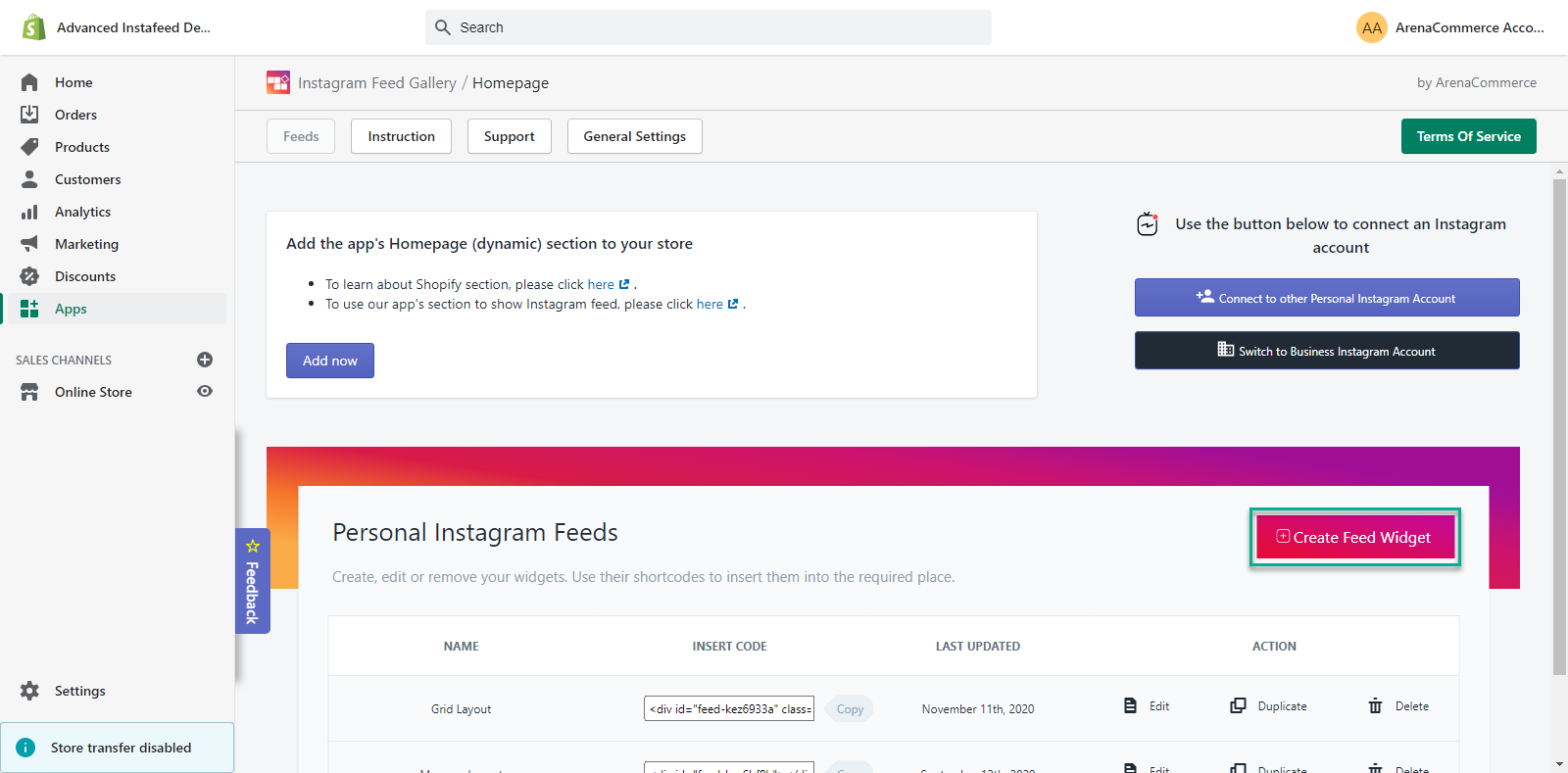Image resolution: width=1568 pixels, height=773 pixels.
Task: Focus the Search field
Action: [x=708, y=27]
